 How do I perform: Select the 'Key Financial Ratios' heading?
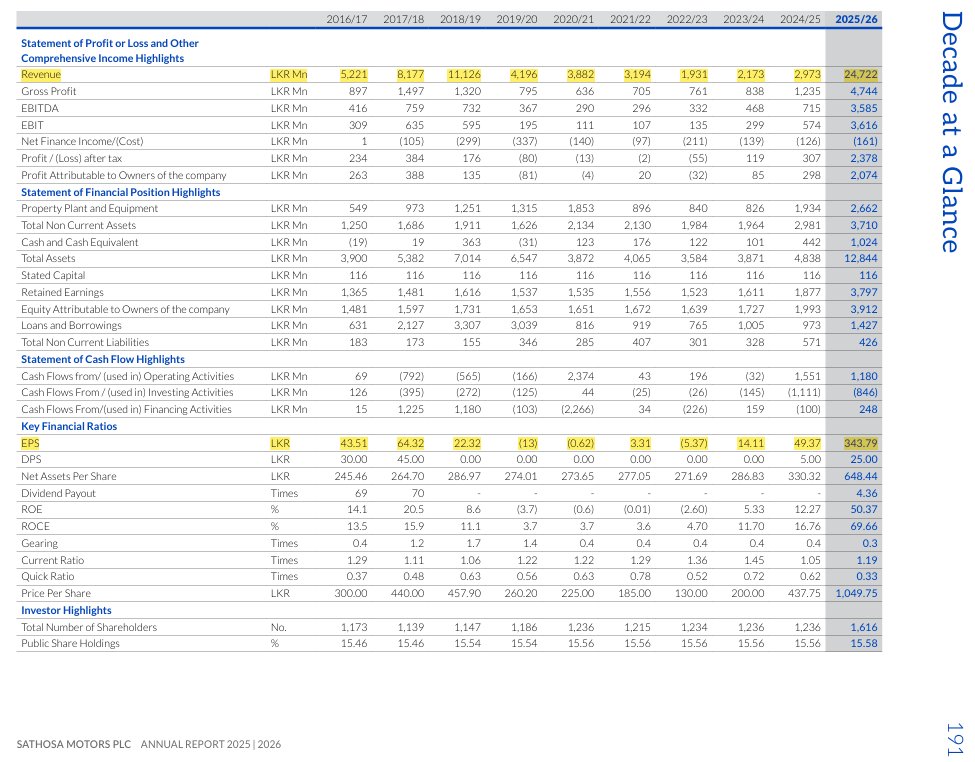click(x=69, y=427)
